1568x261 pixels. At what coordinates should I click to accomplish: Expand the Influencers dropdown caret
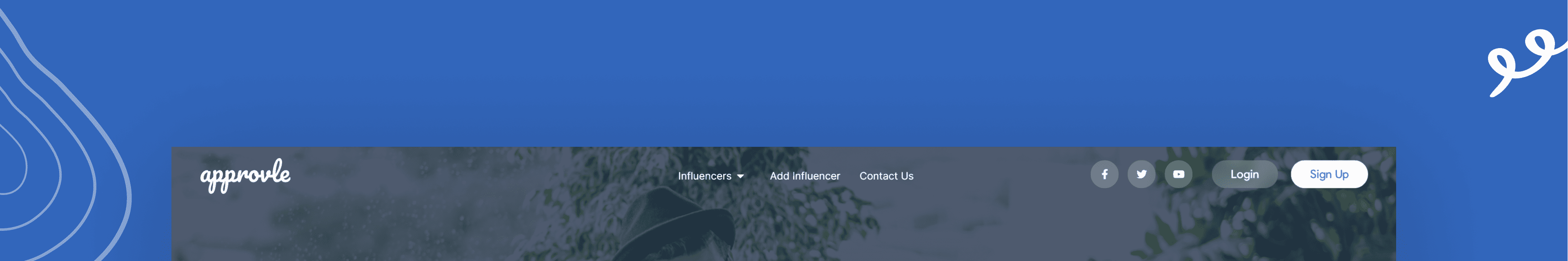[740, 177]
